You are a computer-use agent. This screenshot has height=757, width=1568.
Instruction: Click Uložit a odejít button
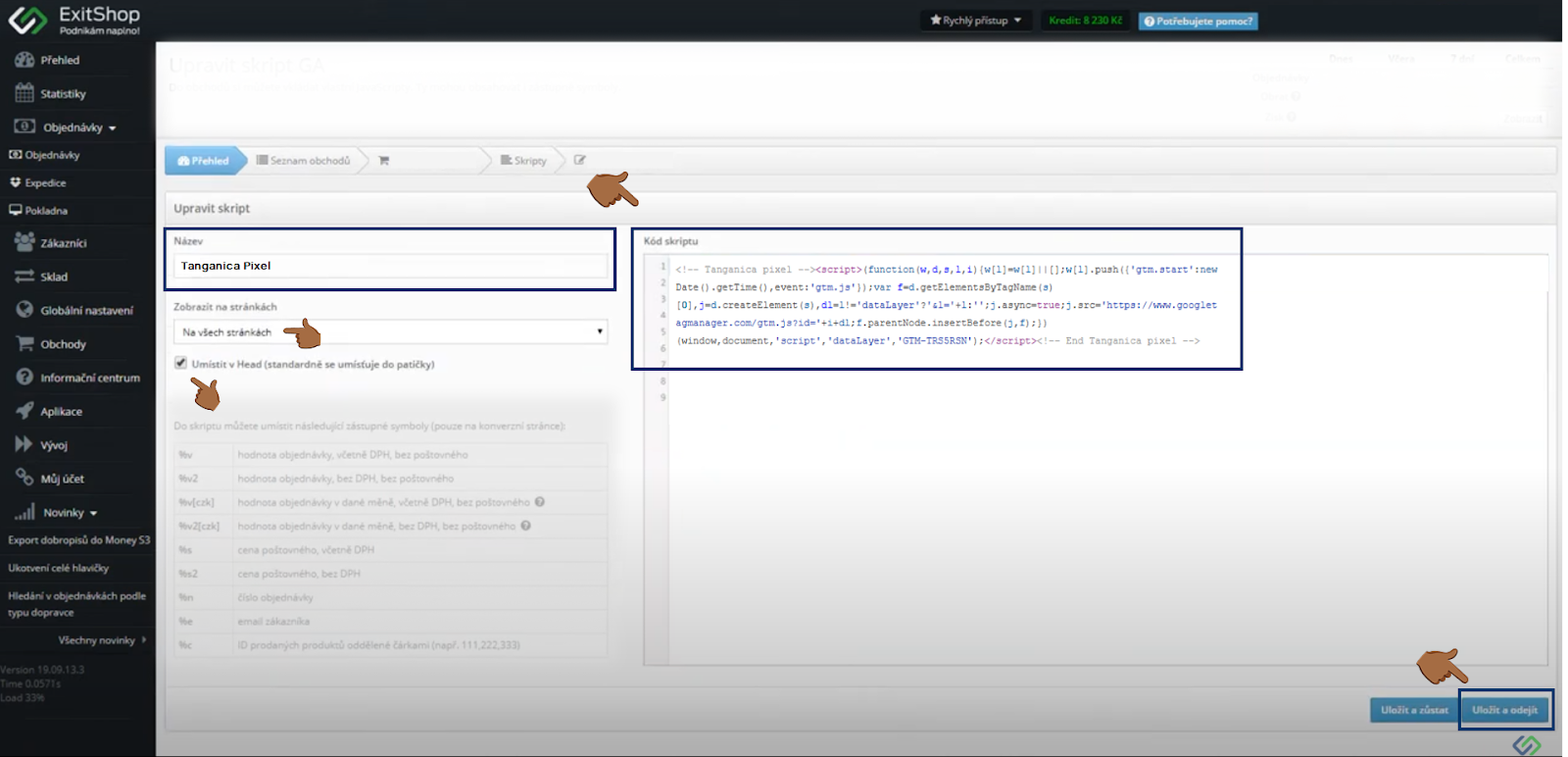(x=1505, y=710)
